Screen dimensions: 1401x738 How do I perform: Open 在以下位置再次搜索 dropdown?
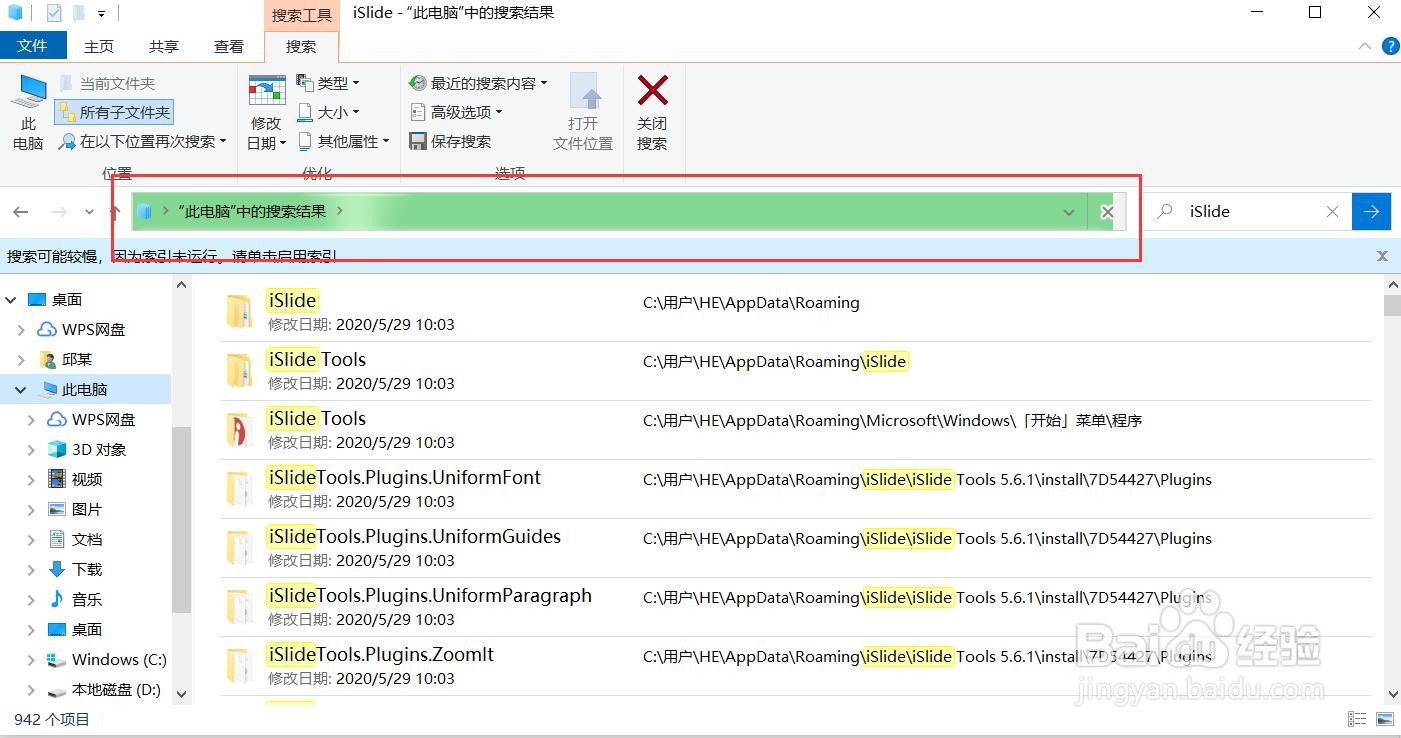[143, 142]
